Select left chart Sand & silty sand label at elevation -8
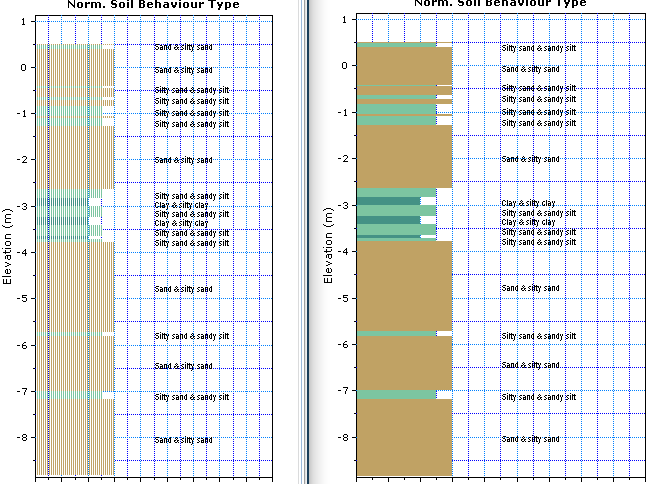Viewport: 654px width, 484px height. pyautogui.click(x=183, y=440)
